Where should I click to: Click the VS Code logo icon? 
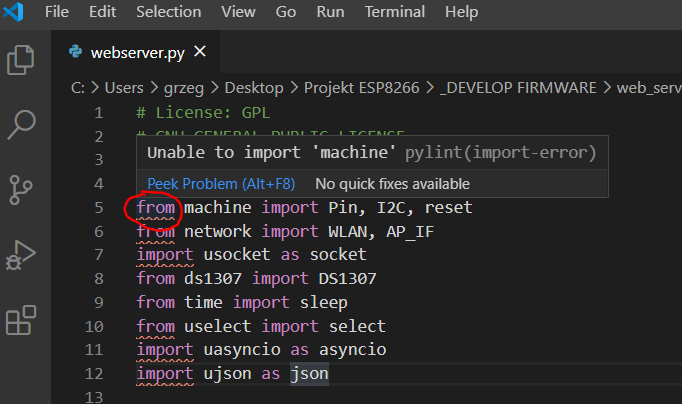[13, 12]
